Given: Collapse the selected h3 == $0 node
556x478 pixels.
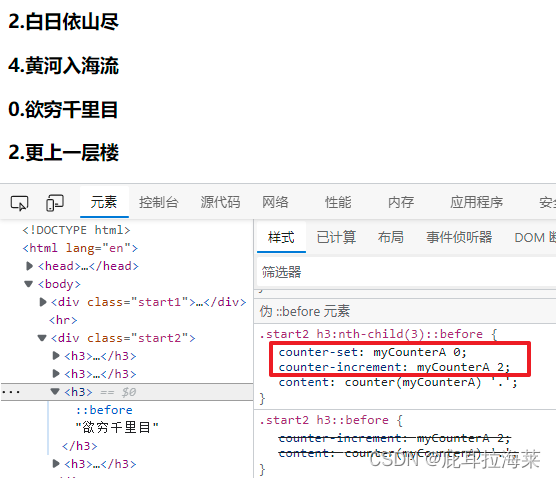Looking at the screenshot, I should click(55, 391).
